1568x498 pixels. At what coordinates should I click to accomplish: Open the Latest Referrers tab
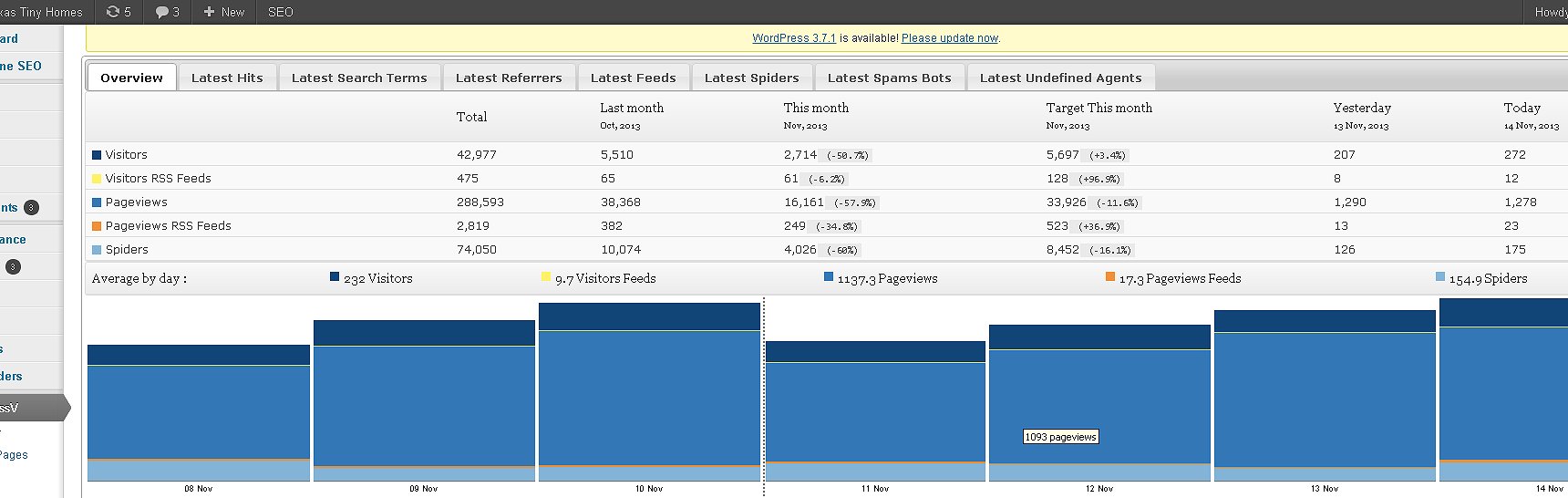point(509,78)
